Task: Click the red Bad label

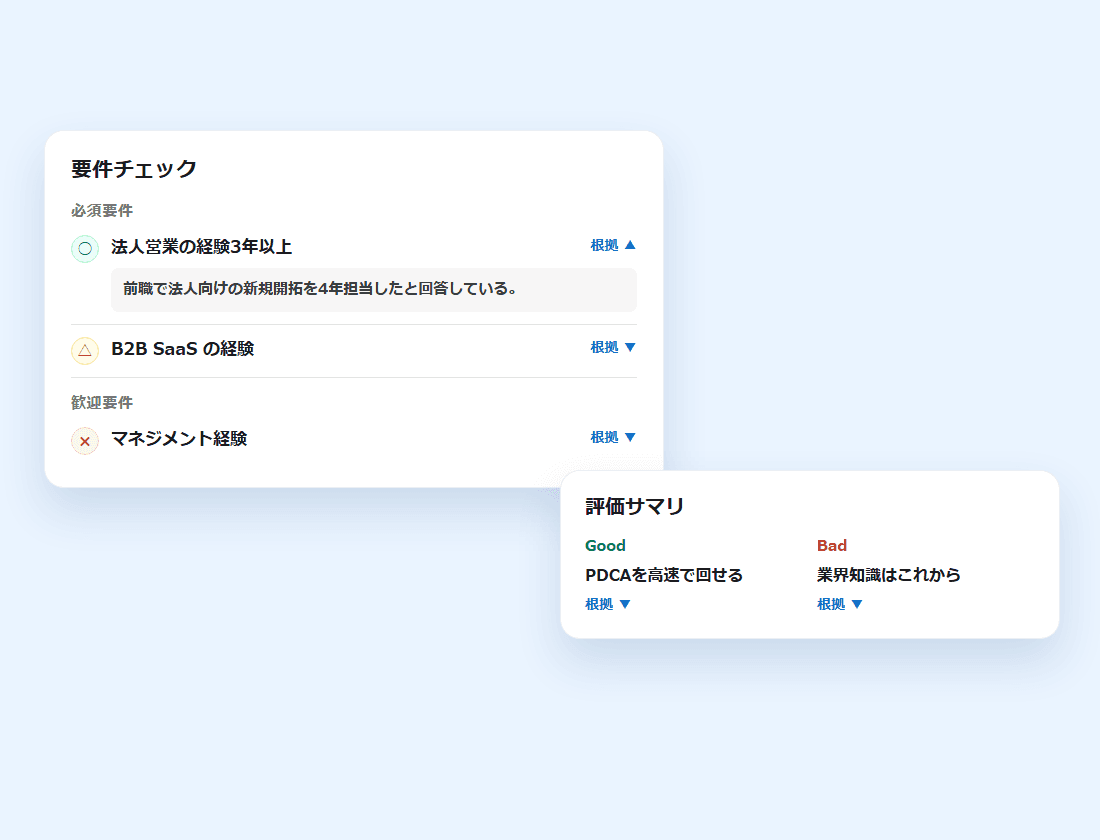Action: 832,545
